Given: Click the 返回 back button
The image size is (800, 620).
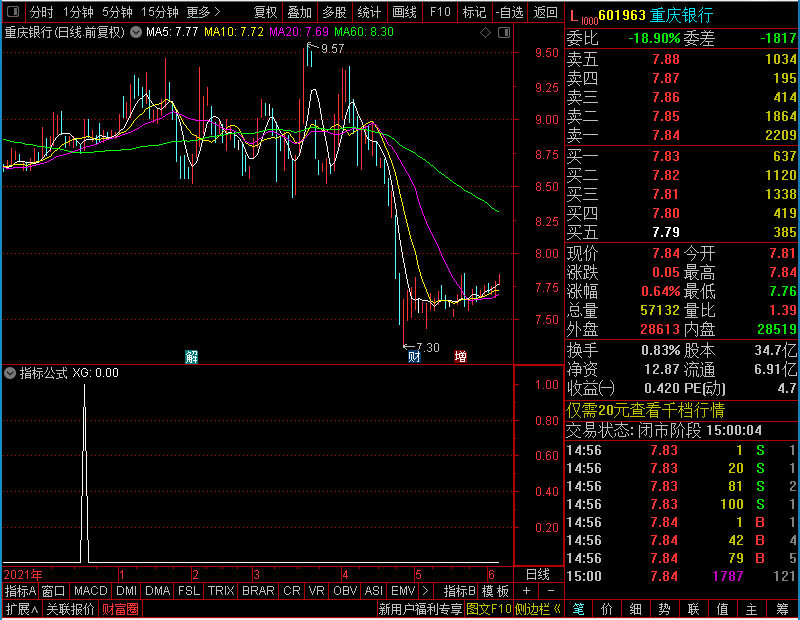Looking at the screenshot, I should point(545,12).
